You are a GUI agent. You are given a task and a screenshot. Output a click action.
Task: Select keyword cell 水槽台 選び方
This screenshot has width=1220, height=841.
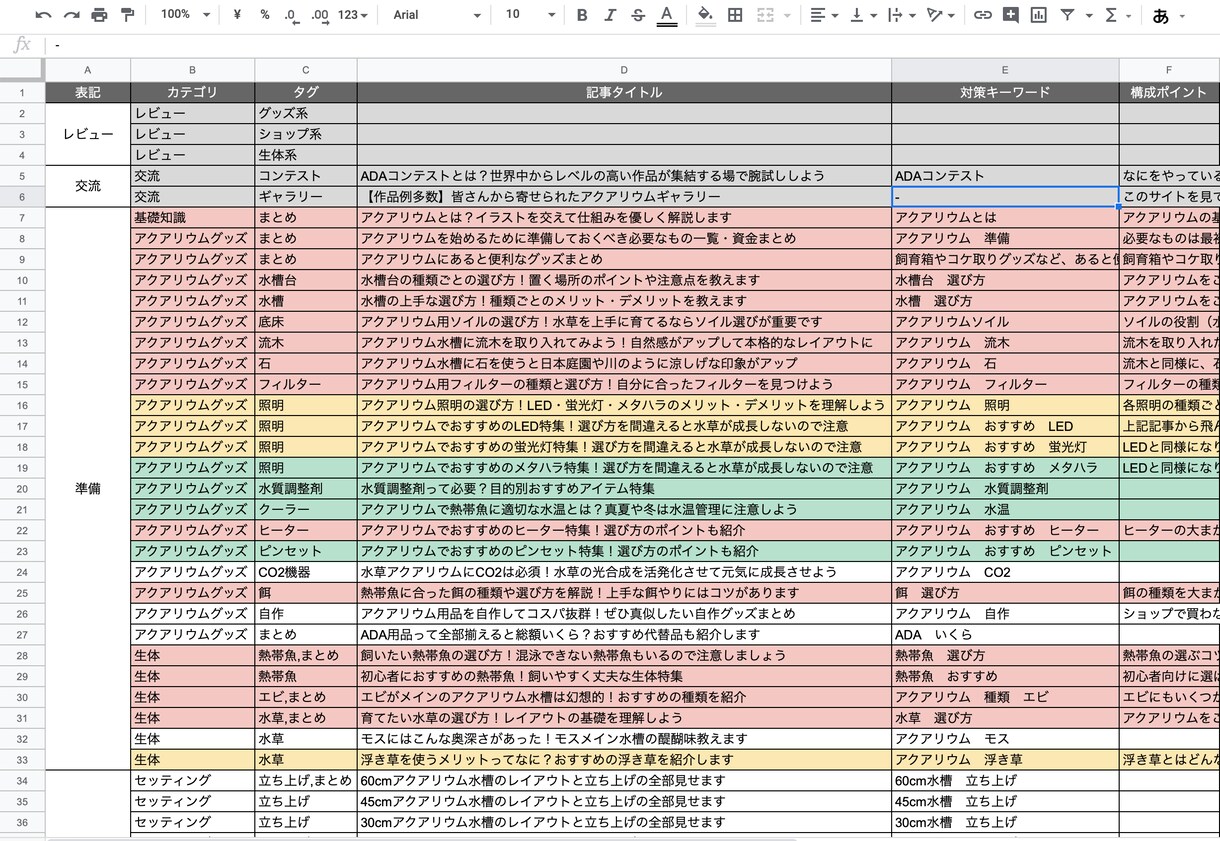1005,280
